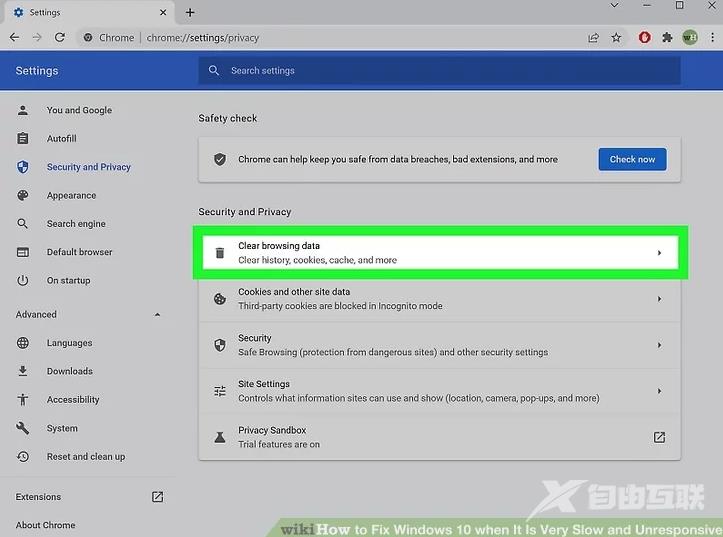The width and height of the screenshot is (723, 537).
Task: Open System settings
Action: [x=62, y=428]
